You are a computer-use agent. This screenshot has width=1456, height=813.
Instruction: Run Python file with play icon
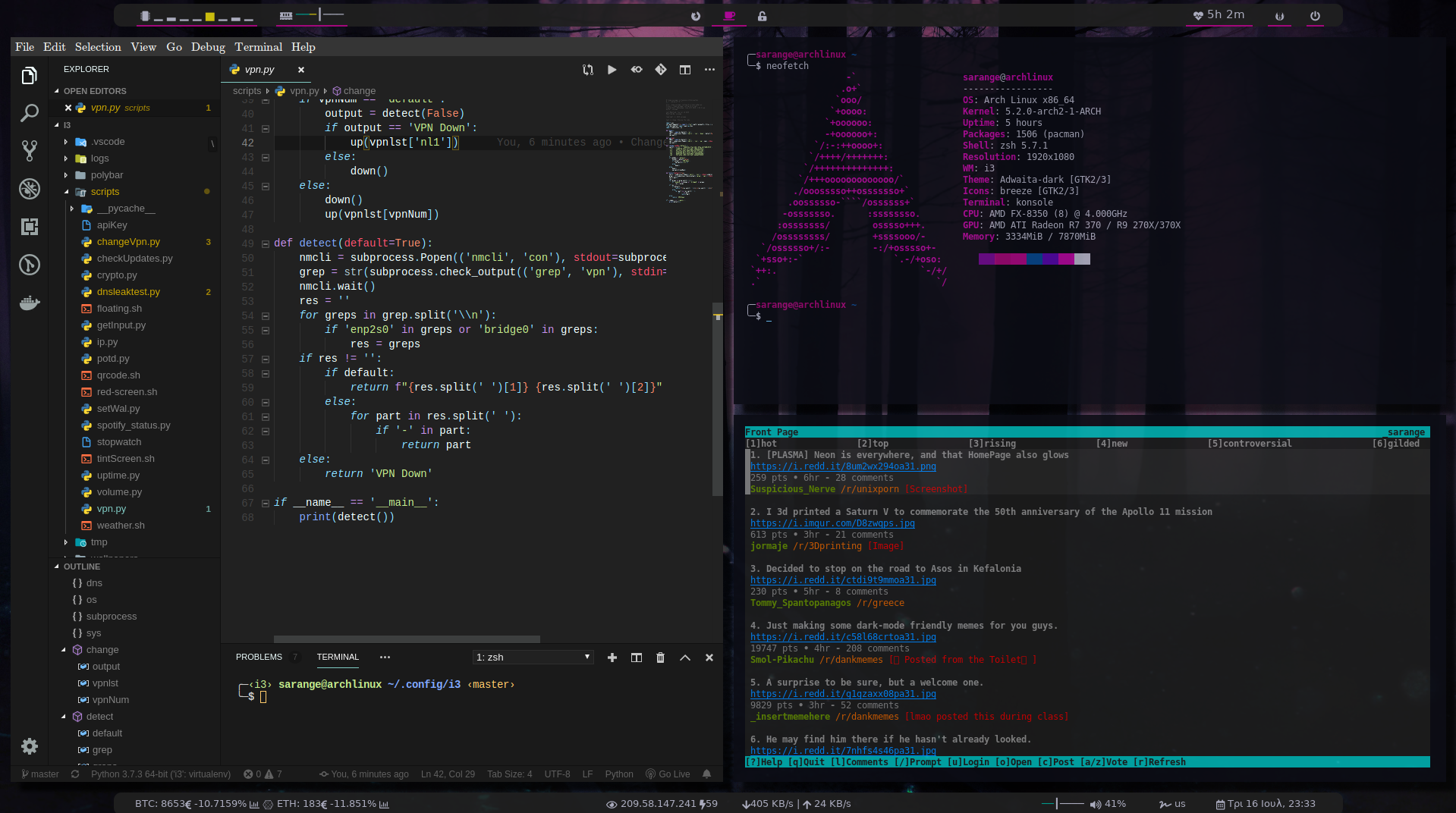(x=612, y=70)
